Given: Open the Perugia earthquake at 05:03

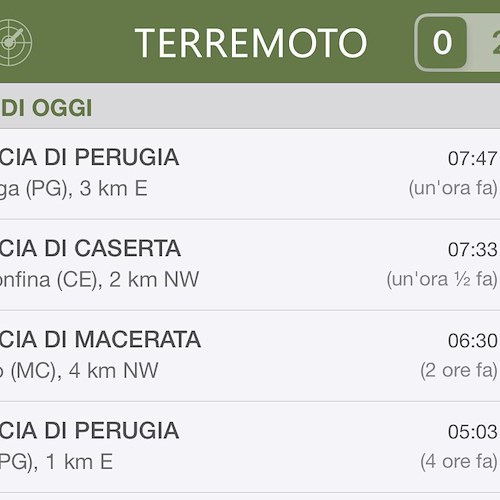Looking at the screenshot, I should 250,447.
